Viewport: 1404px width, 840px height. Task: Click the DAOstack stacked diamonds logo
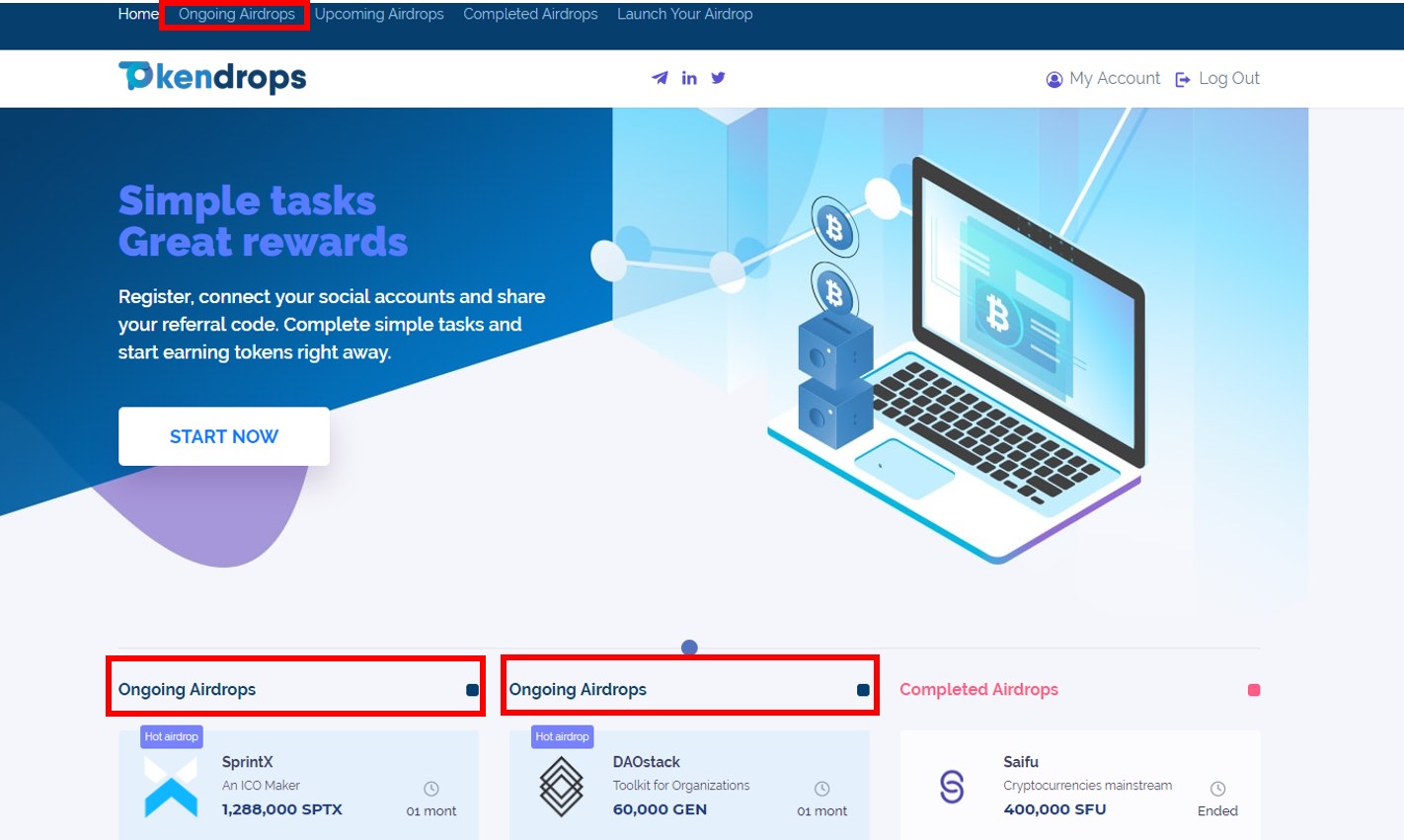point(561,787)
